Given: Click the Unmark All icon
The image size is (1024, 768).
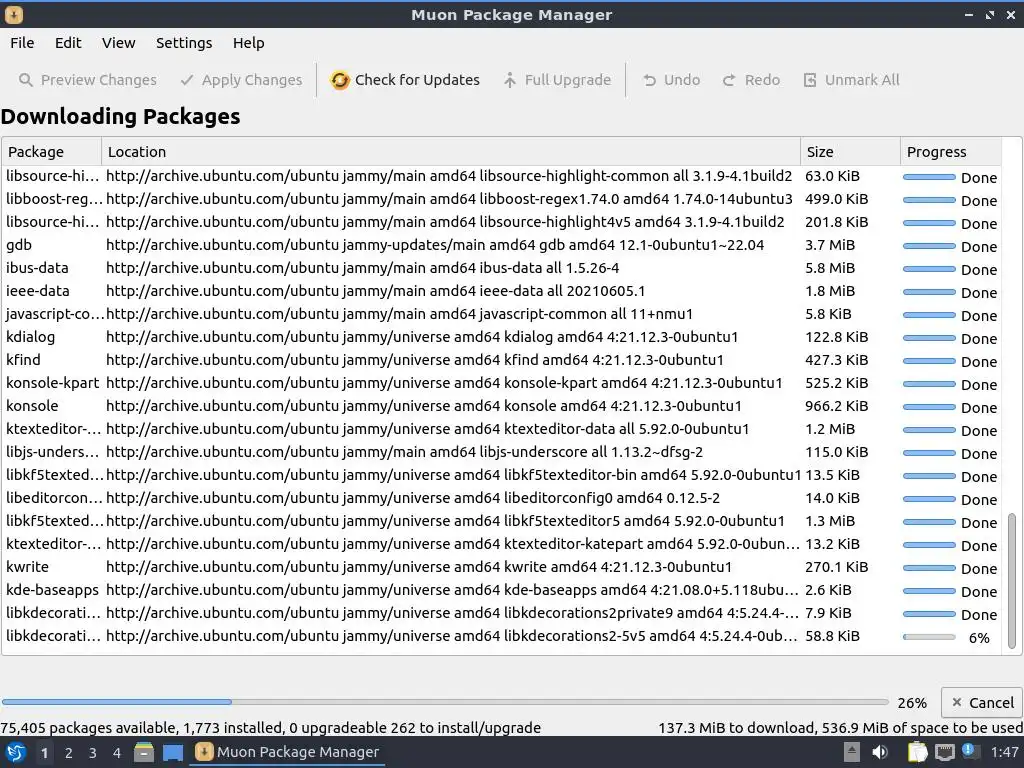Looking at the screenshot, I should [810, 80].
